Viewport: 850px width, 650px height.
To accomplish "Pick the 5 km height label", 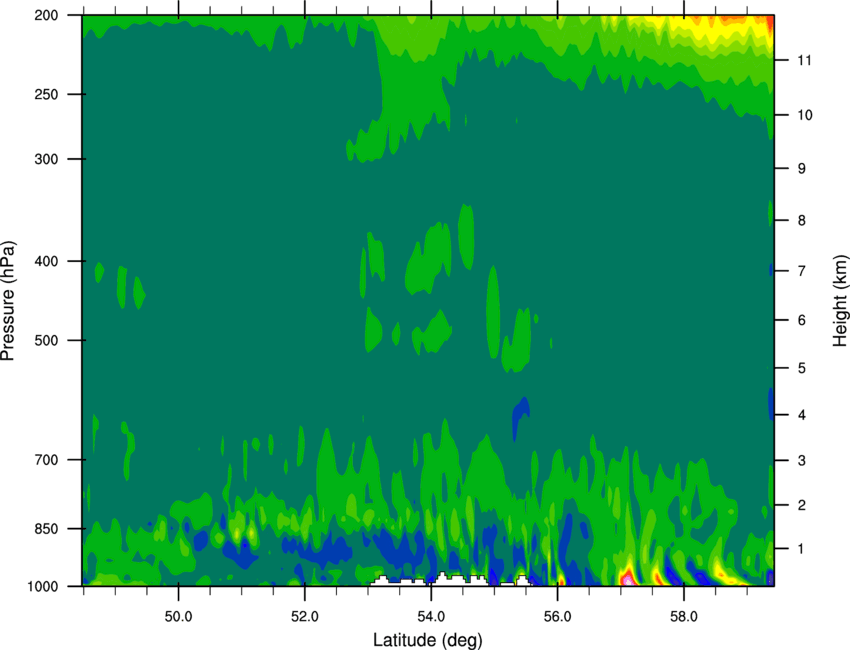I will (x=802, y=368).
